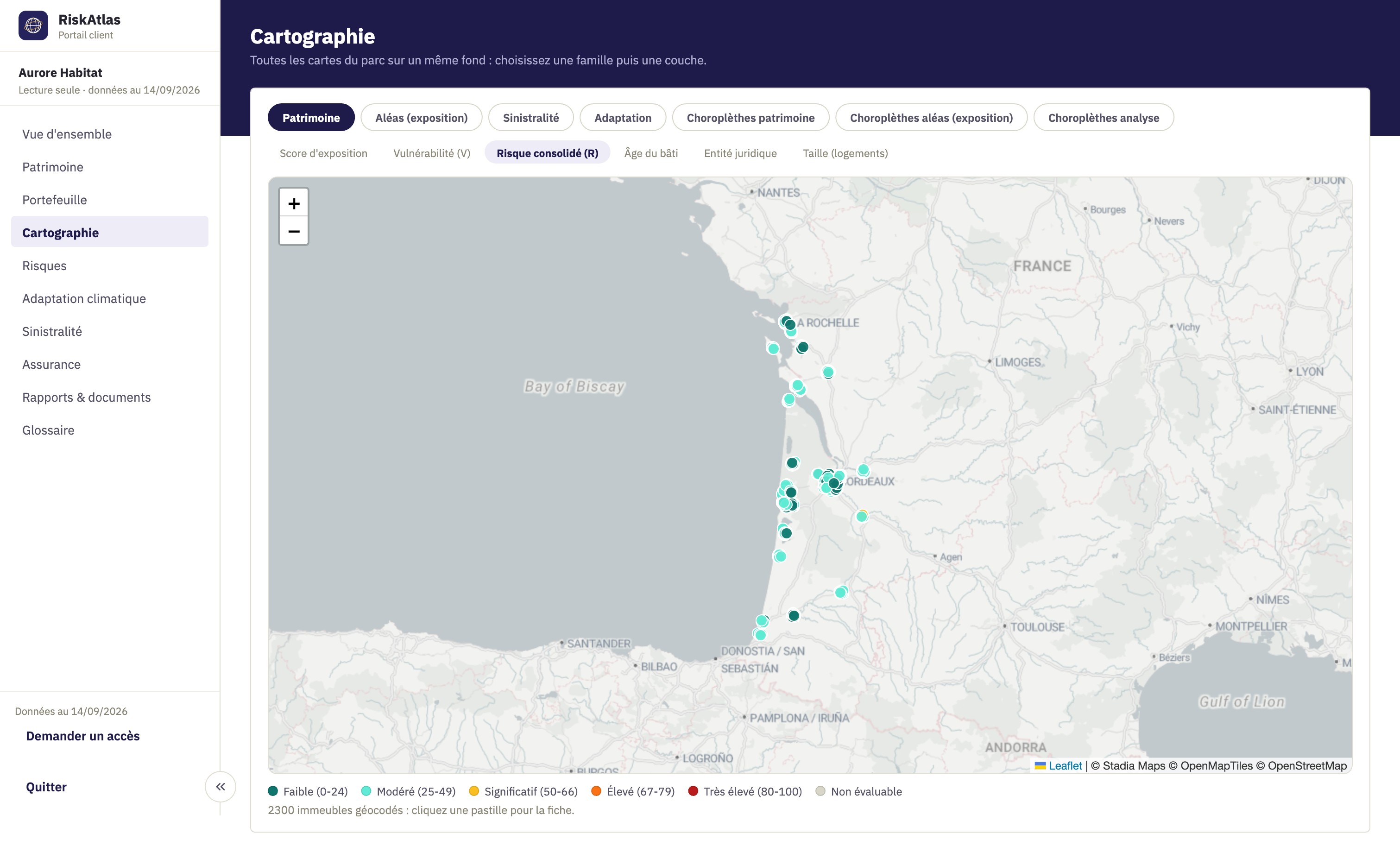The image size is (1400, 859).
Task: Click Quitter to log out
Action: point(46,787)
